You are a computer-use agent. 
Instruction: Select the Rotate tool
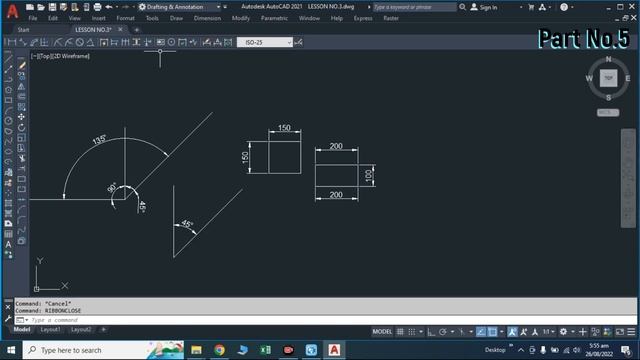22,128
